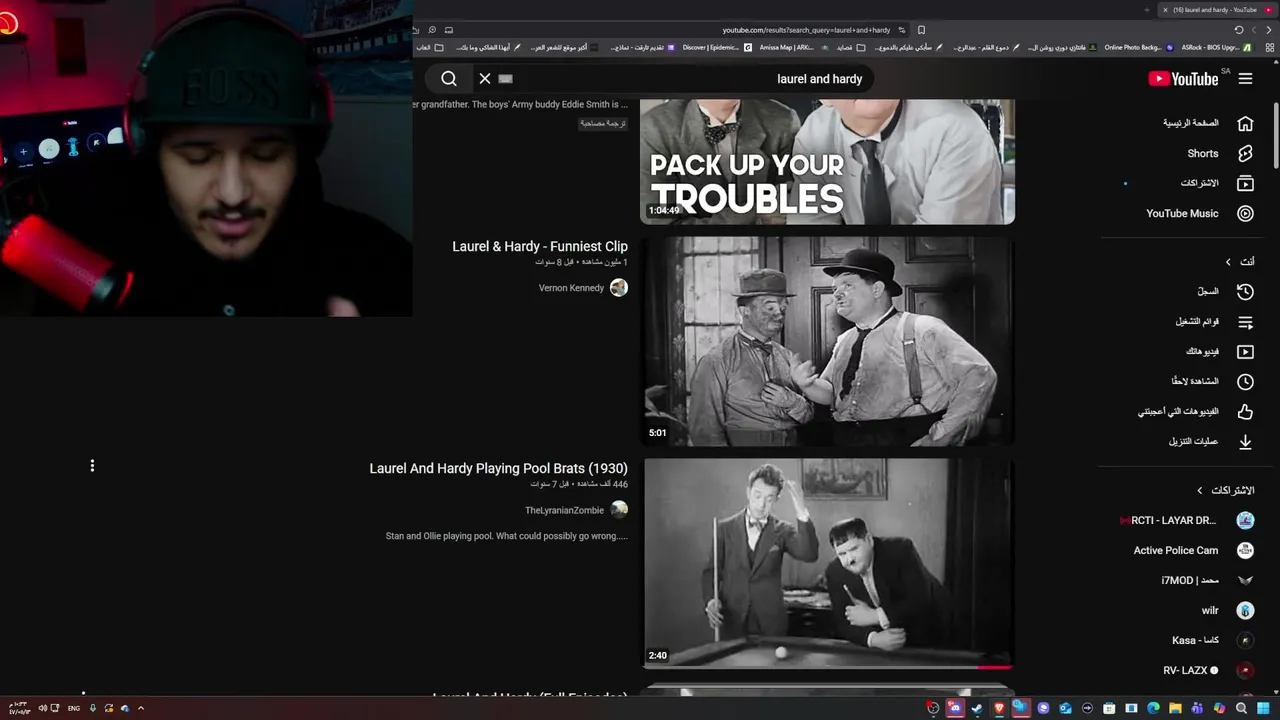Open title 'Laurel & Hardy - Funniest Clip'
1280x720 pixels.
540,246
